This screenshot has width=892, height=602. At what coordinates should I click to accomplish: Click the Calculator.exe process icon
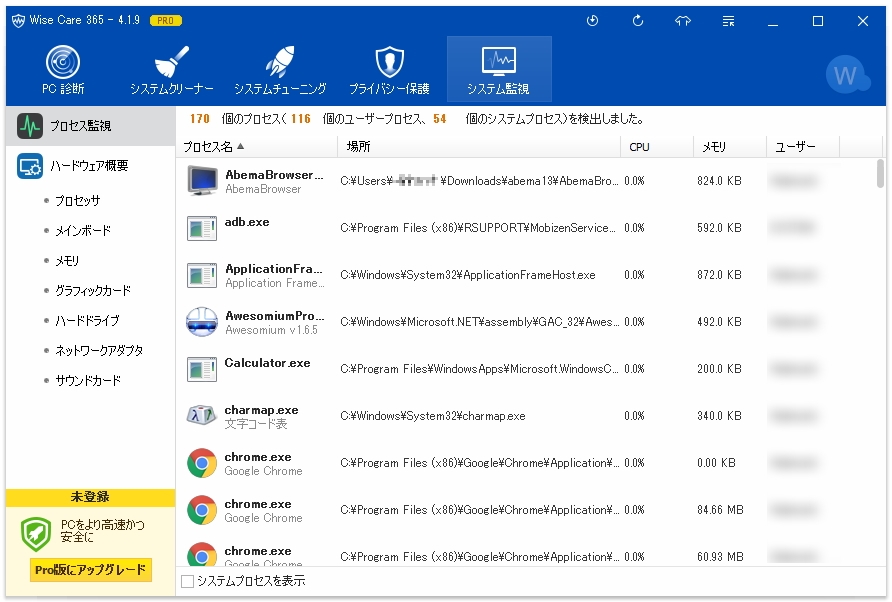point(202,369)
